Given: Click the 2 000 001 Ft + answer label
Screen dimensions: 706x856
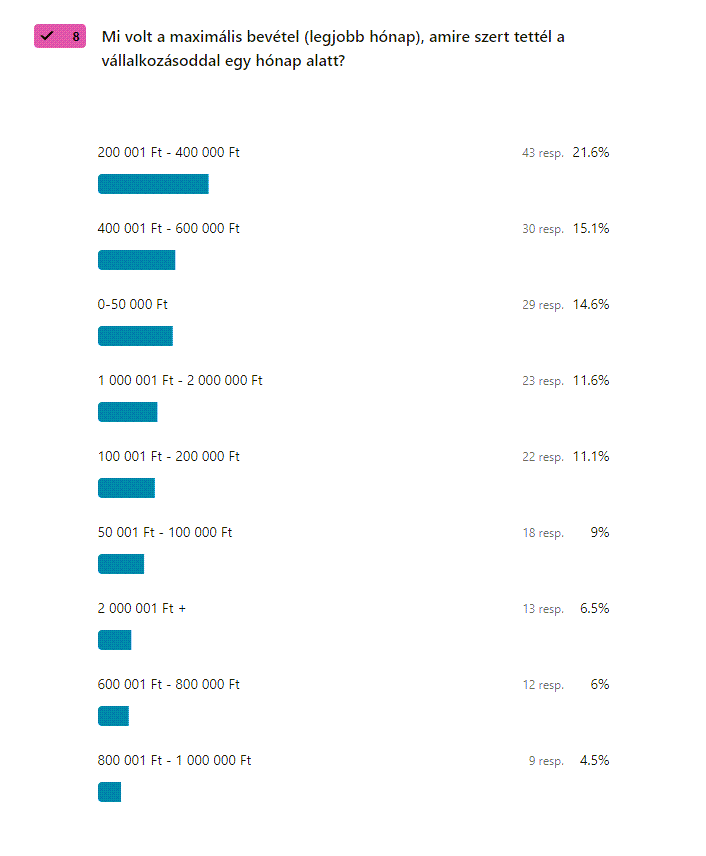Looking at the screenshot, I should pyautogui.click(x=141, y=608).
